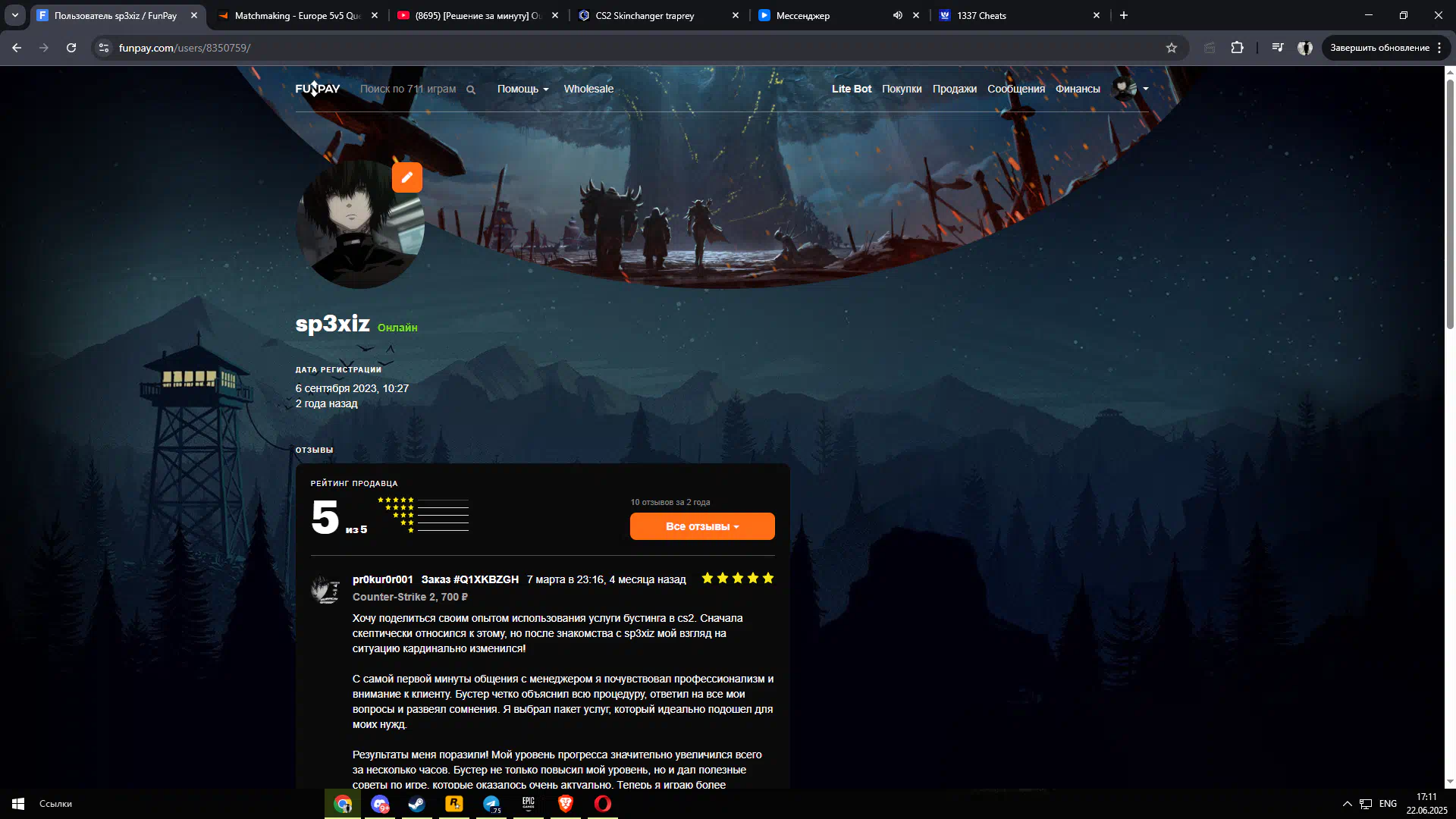Close the CS2 Skinchanger traprey tab
This screenshot has width=1456, height=819.
pyautogui.click(x=736, y=15)
